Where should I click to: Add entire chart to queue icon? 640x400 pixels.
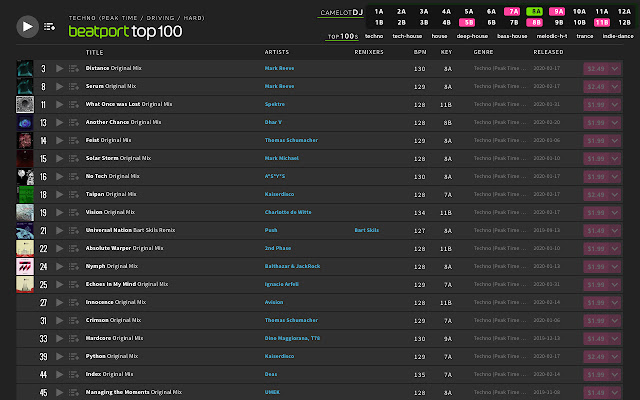49,27
